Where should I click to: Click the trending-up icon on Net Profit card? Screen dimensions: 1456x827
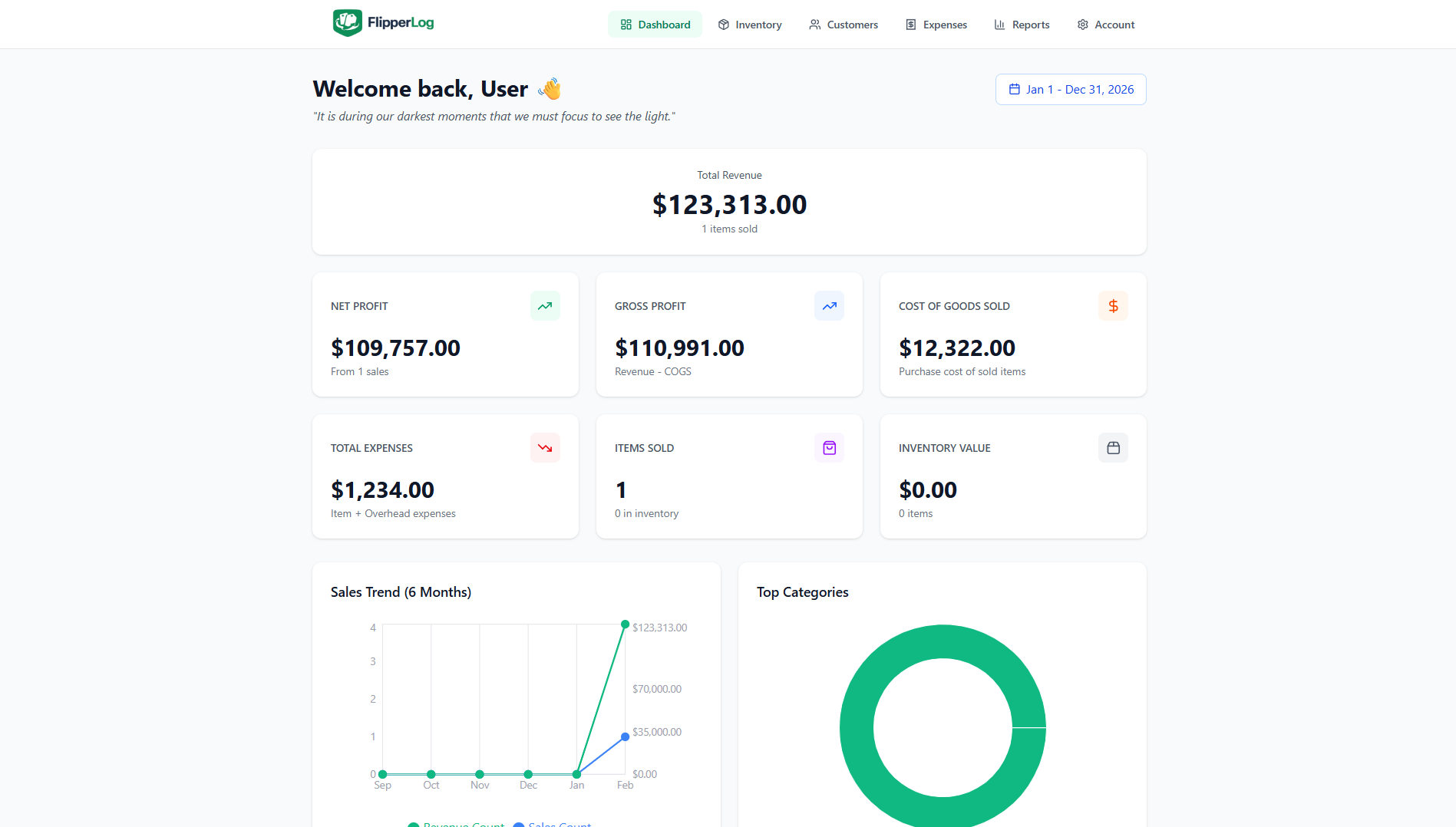tap(545, 305)
